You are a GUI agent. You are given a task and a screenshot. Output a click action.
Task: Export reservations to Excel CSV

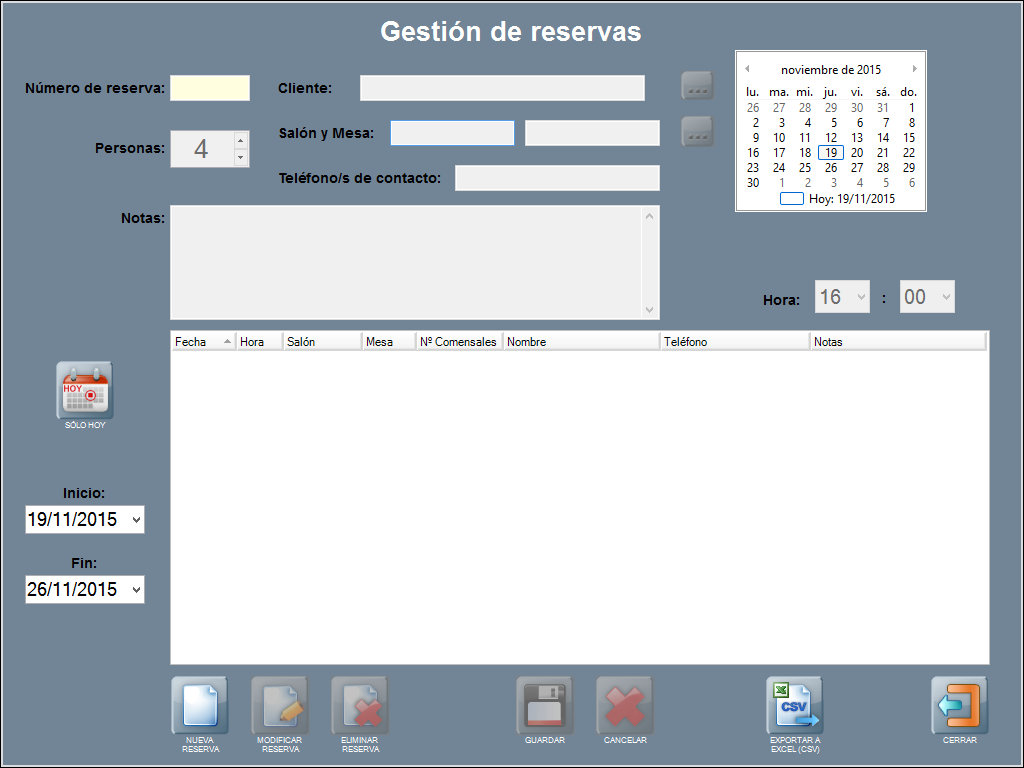click(x=795, y=705)
